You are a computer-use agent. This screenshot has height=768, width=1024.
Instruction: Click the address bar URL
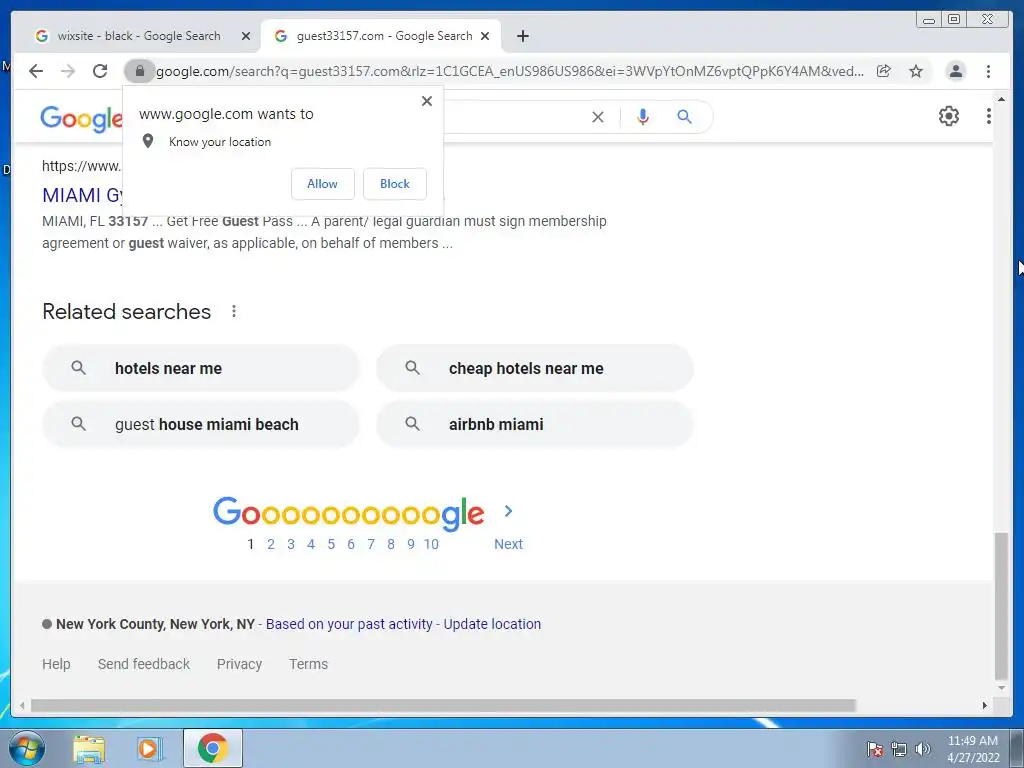coord(509,71)
